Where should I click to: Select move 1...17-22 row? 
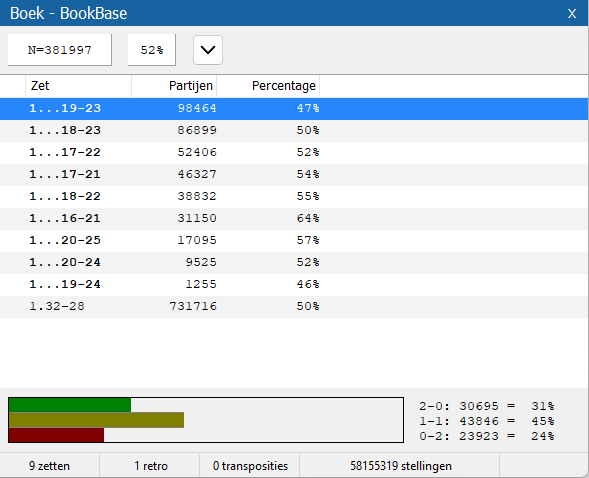point(294,152)
